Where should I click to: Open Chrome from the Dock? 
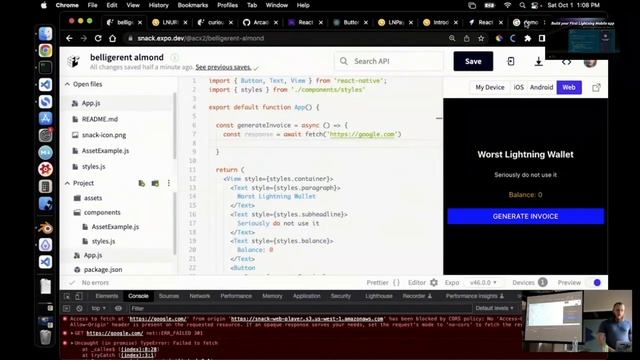pos(45,51)
